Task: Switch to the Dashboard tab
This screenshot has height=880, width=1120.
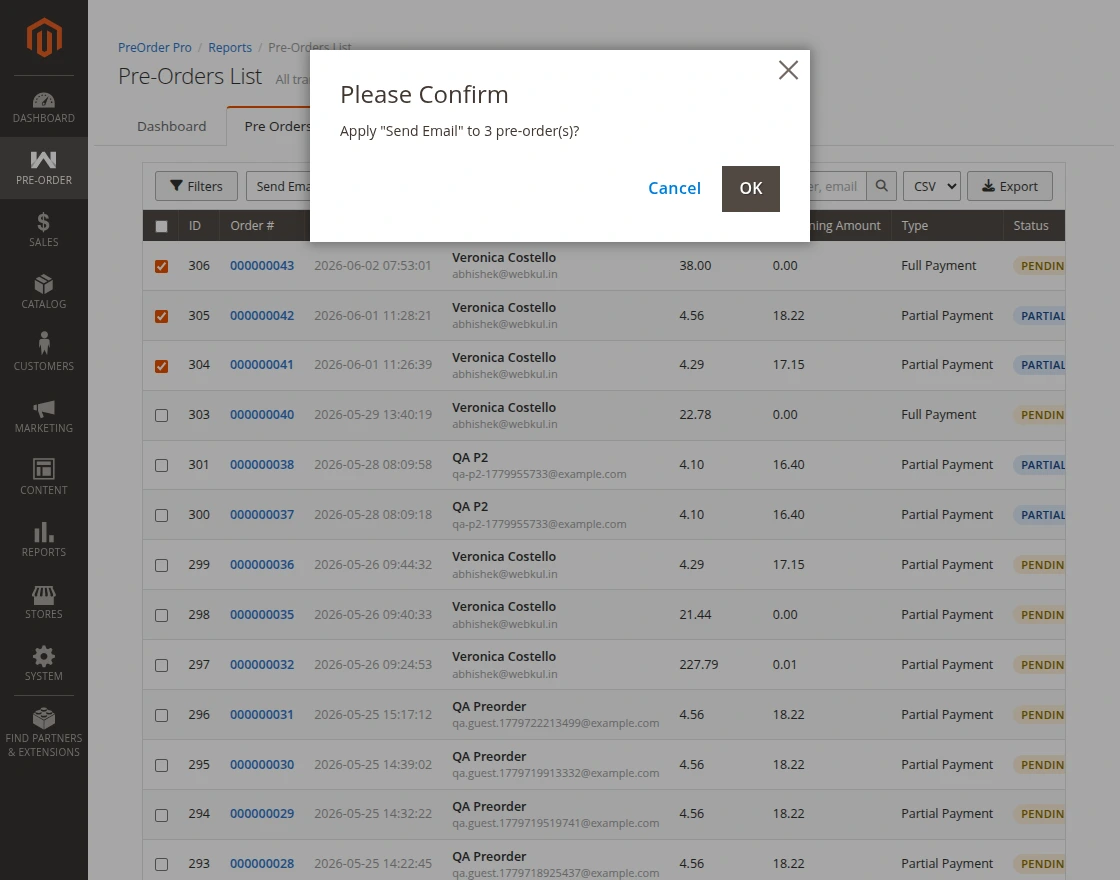Action: 171,126
